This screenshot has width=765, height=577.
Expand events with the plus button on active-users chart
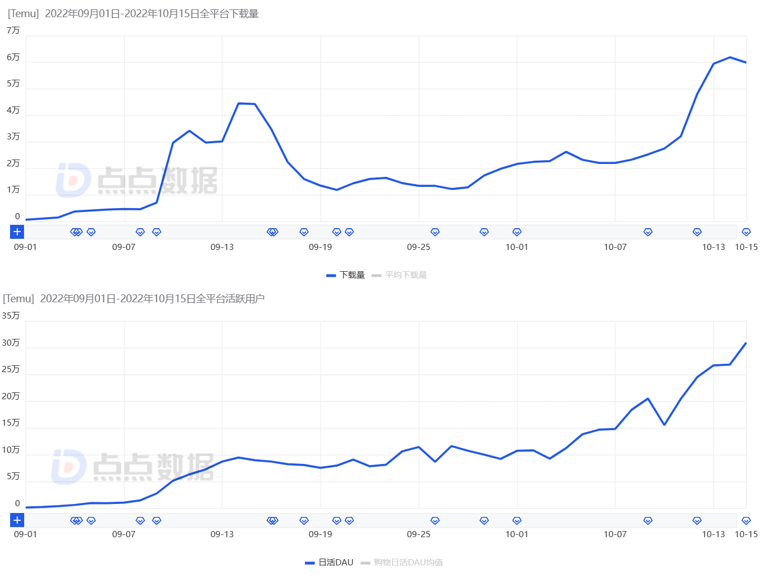[x=17, y=521]
